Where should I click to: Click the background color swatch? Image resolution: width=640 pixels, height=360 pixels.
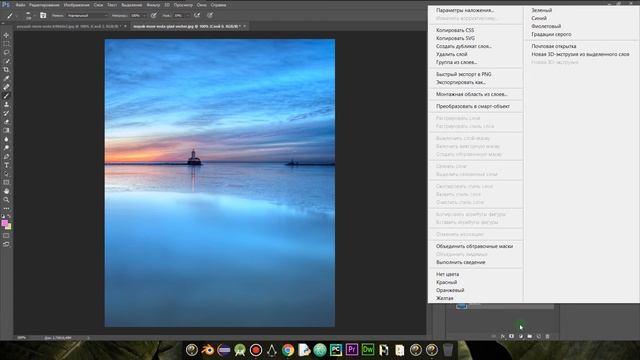9,227
